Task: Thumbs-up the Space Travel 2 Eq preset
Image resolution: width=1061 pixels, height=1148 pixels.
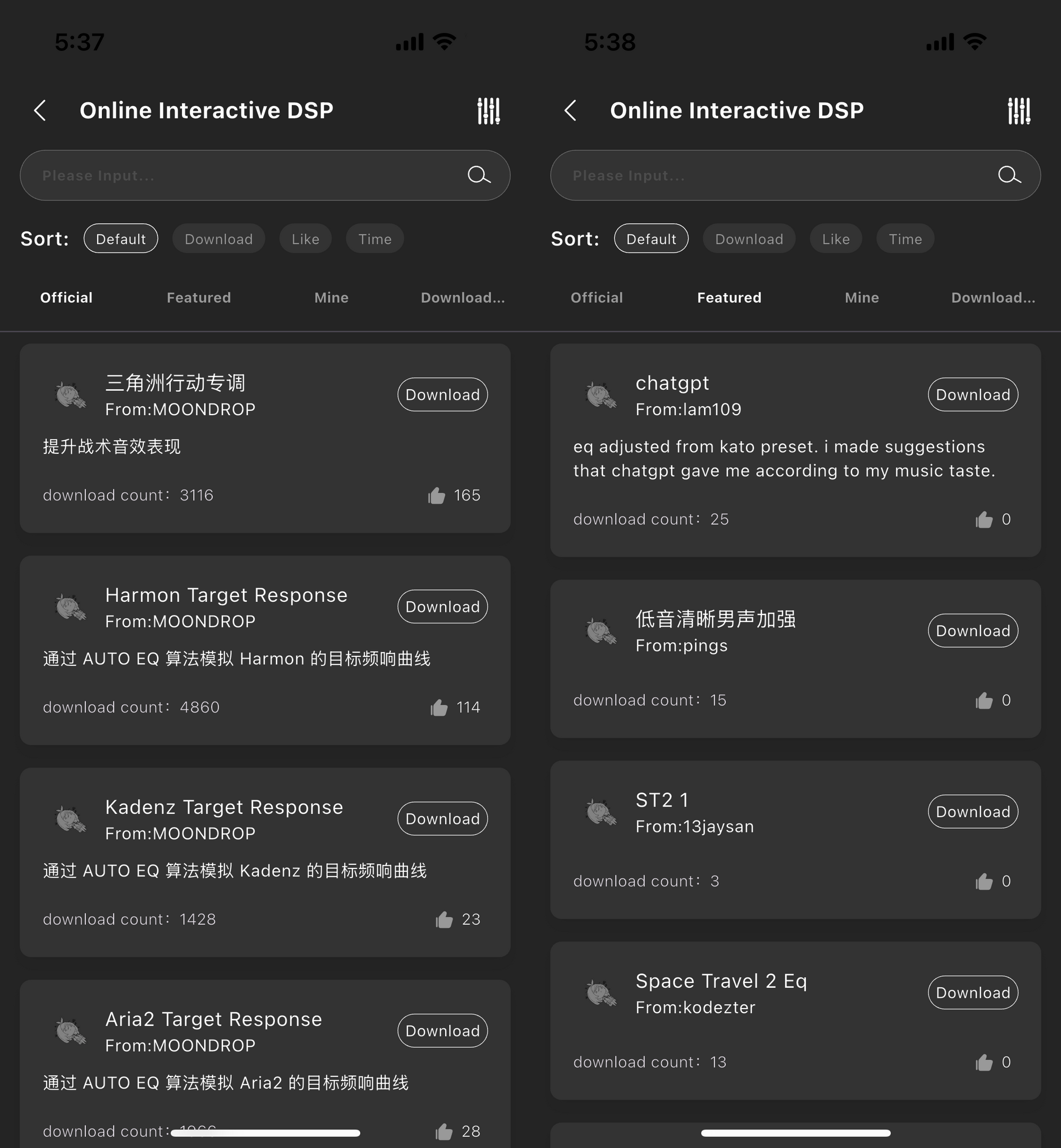Action: [984, 1063]
